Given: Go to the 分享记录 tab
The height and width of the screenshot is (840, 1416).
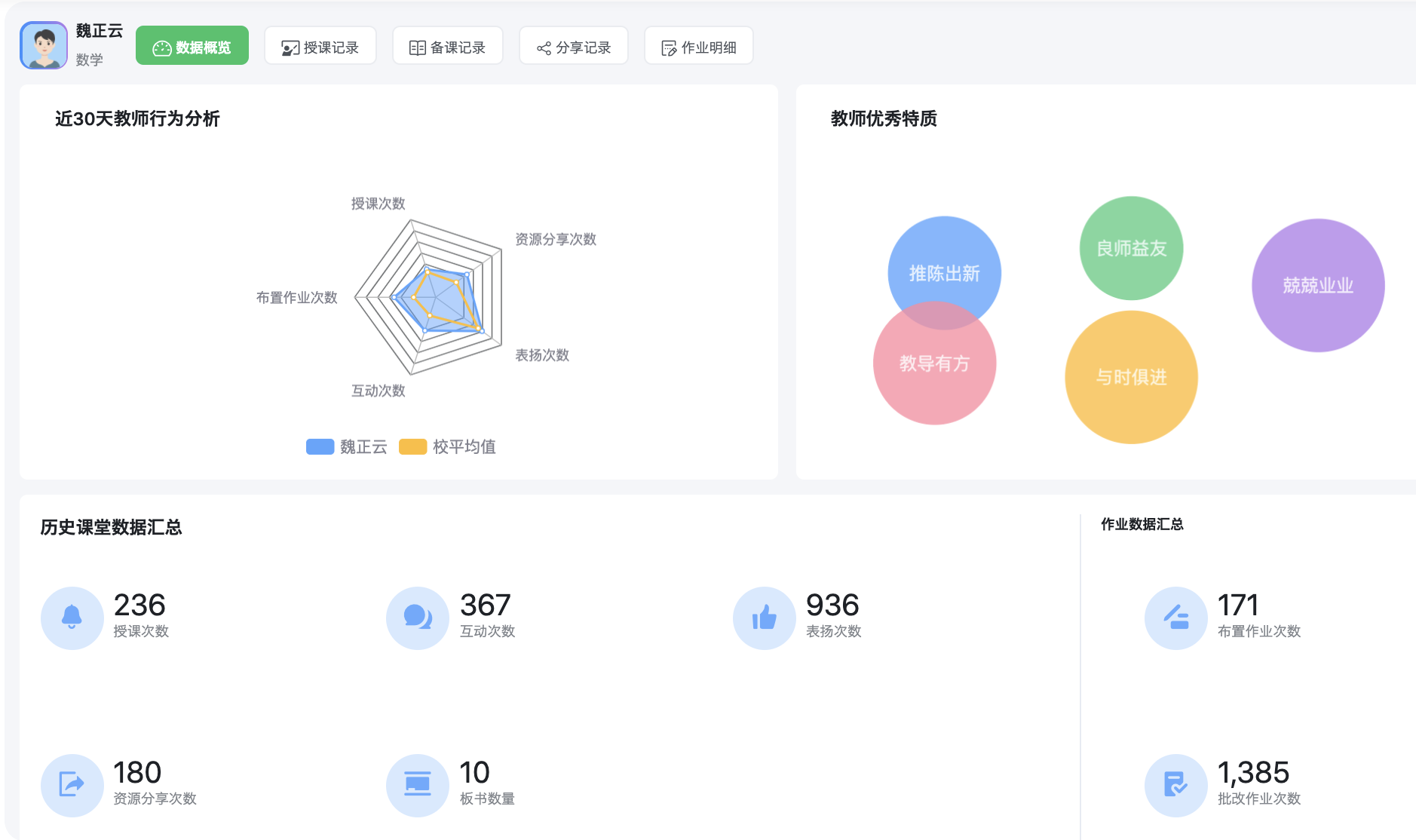Looking at the screenshot, I should click(x=574, y=48).
